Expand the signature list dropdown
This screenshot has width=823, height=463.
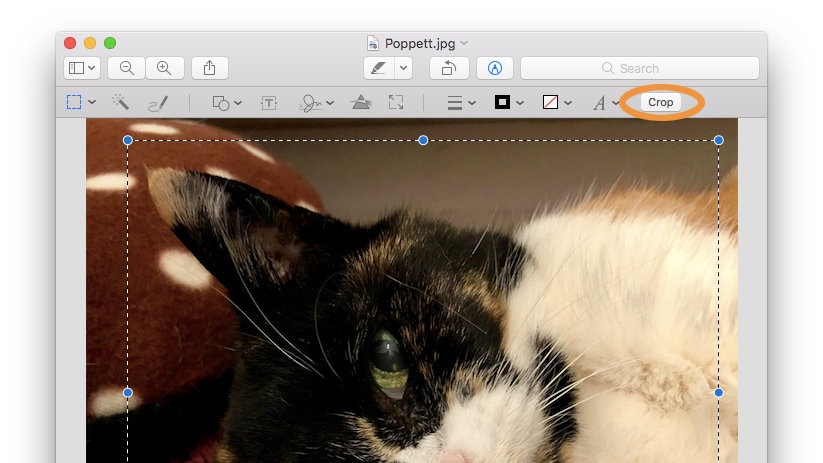(x=330, y=103)
